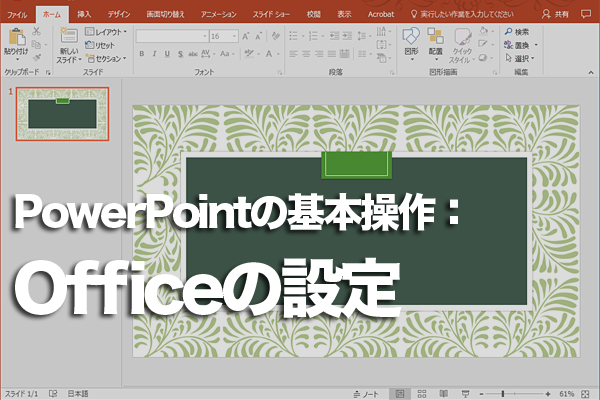The height and width of the screenshot is (400, 600).
Task: Toggle Underline formatting
Action: [167, 54]
